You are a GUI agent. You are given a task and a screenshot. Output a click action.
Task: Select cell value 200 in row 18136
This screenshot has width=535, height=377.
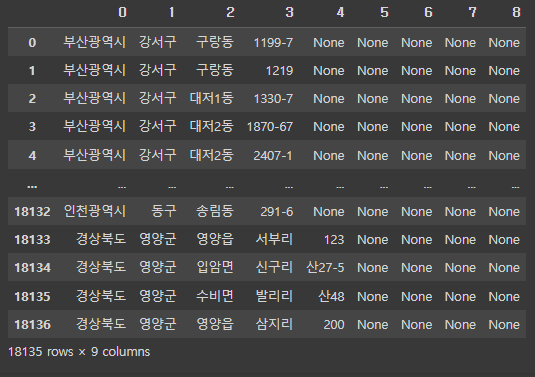[334, 324]
